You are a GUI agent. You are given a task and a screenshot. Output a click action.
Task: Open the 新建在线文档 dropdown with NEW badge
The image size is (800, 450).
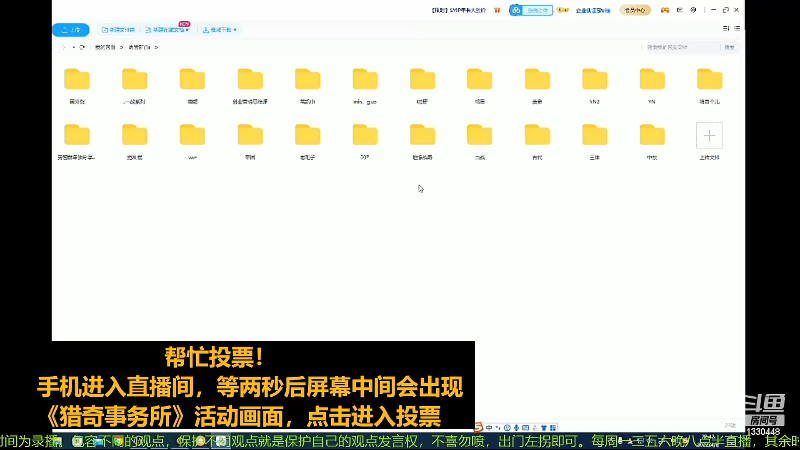coord(167,30)
